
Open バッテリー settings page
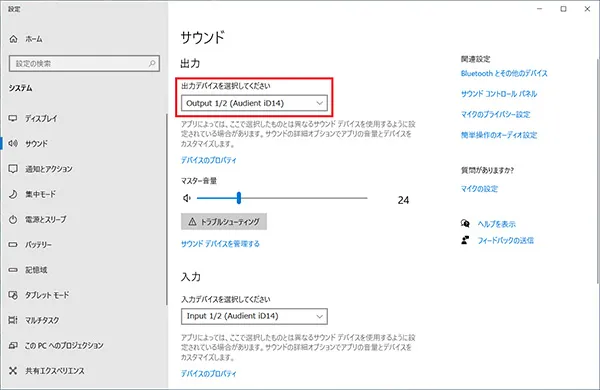[x=38, y=245]
